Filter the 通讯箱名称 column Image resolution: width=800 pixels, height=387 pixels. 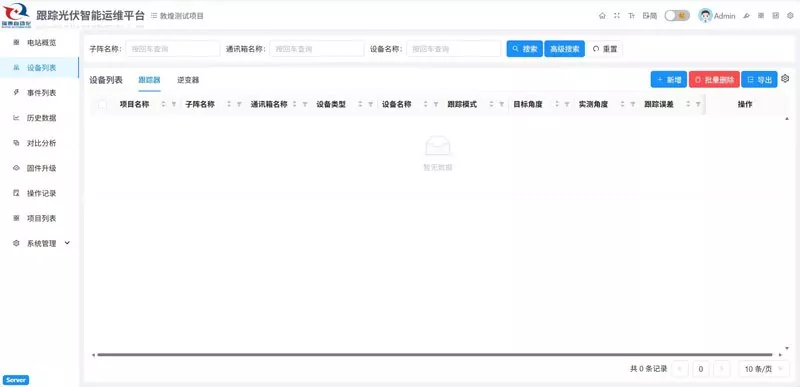pos(305,104)
